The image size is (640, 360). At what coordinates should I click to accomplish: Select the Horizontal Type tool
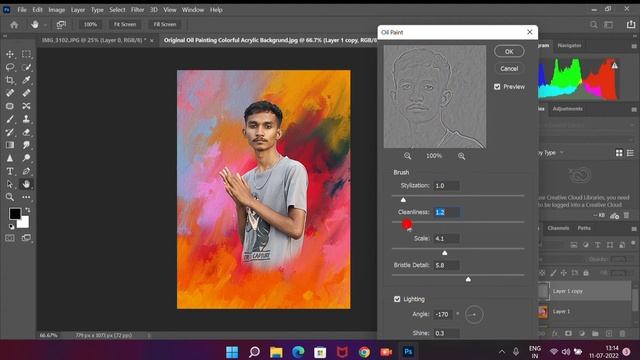click(10, 171)
